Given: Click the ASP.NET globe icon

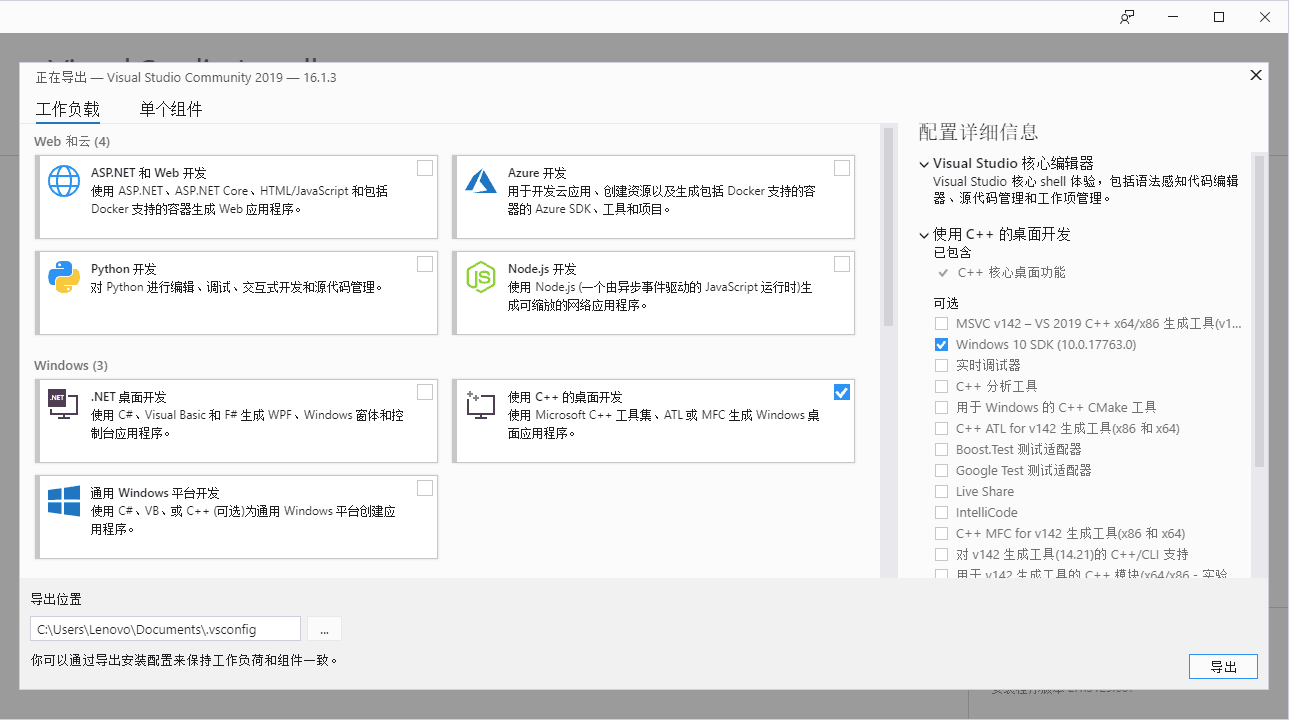Looking at the screenshot, I should tap(64, 181).
